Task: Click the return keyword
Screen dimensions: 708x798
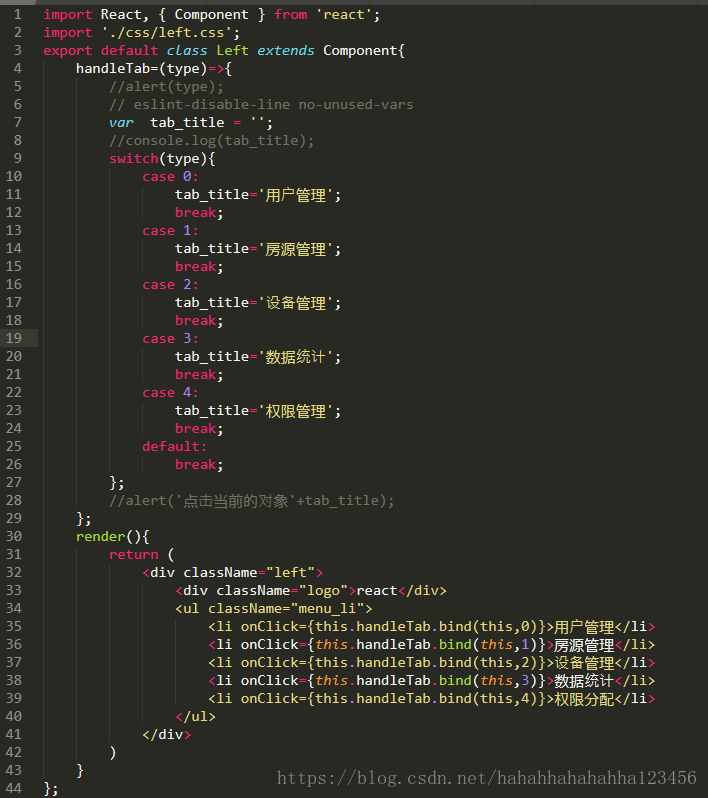Action: 133,554
